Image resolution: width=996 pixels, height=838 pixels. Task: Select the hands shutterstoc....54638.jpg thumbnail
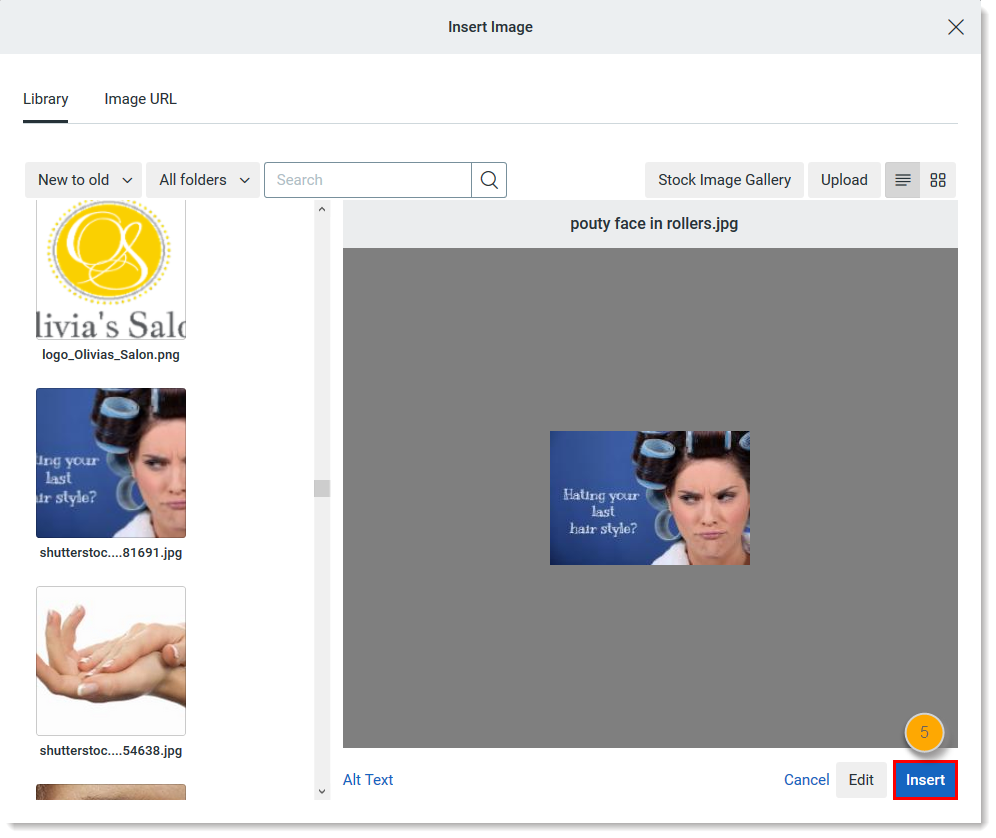point(111,661)
